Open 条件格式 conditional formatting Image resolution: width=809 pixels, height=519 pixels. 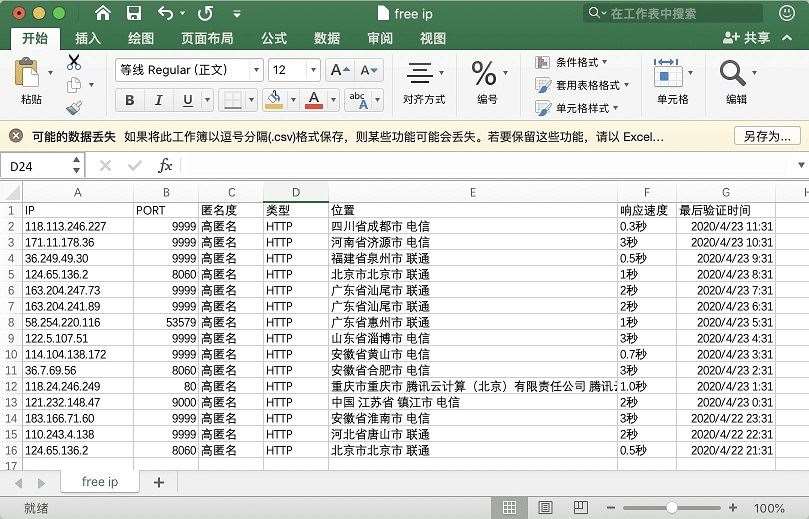click(x=572, y=62)
